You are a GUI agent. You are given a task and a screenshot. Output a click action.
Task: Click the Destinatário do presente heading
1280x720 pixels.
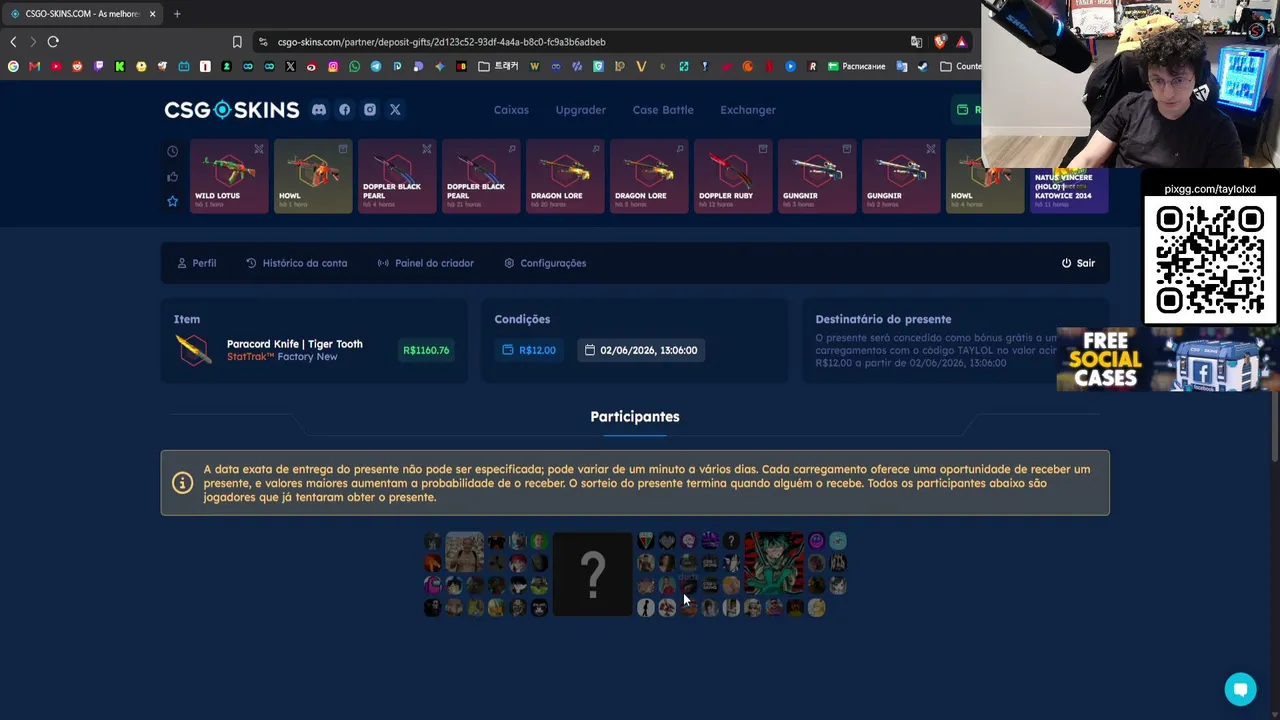click(883, 319)
